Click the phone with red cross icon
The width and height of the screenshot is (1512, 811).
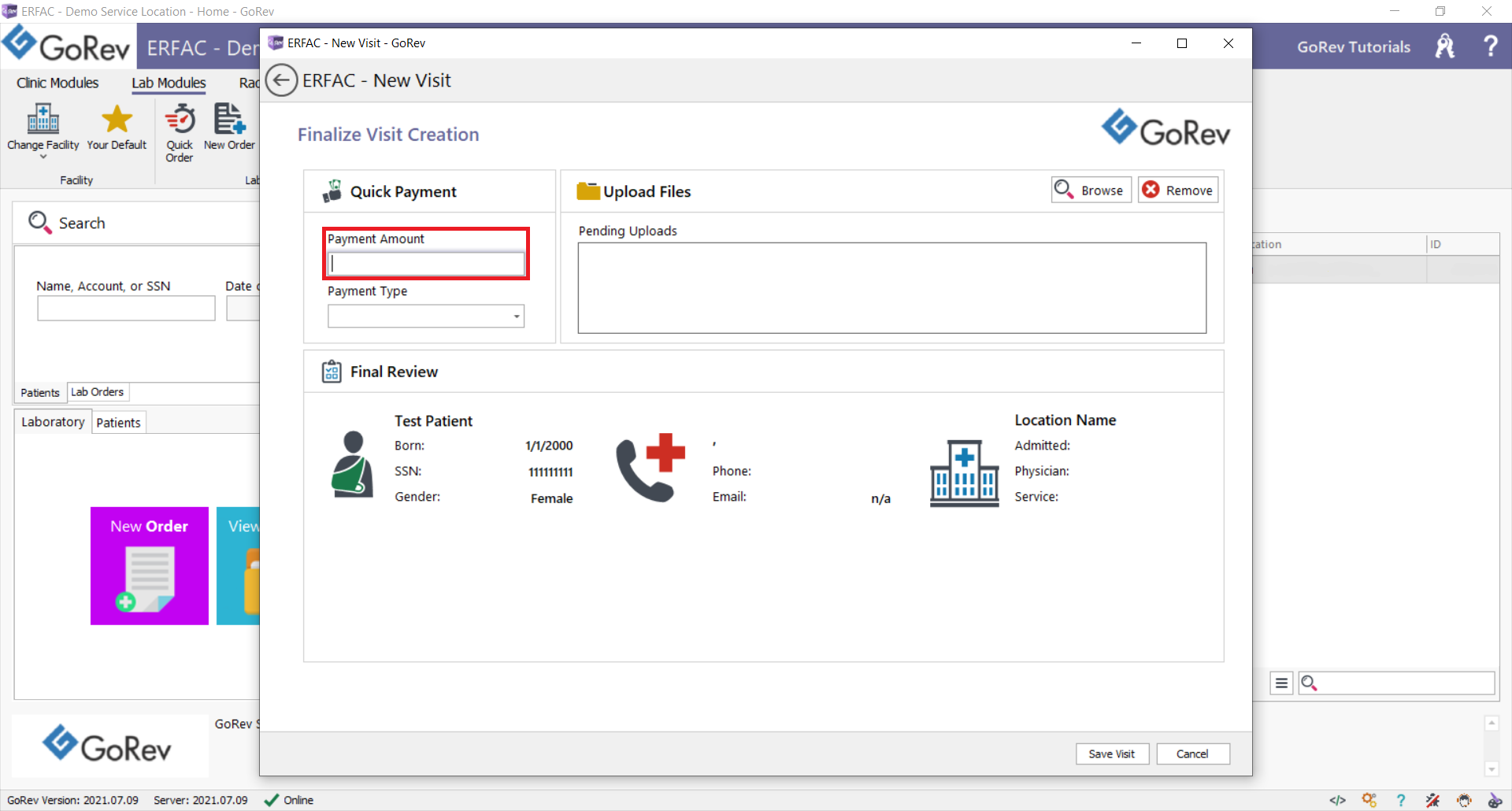point(650,467)
